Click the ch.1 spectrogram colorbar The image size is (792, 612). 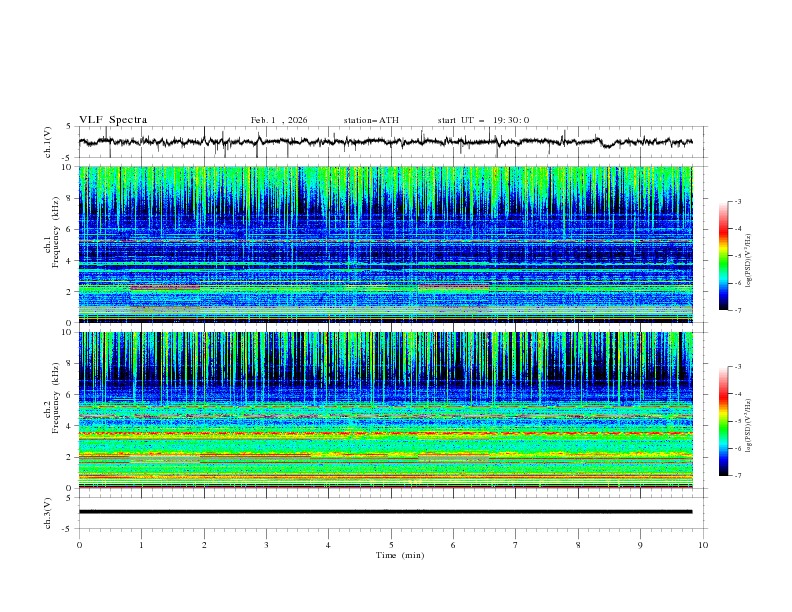coord(723,256)
